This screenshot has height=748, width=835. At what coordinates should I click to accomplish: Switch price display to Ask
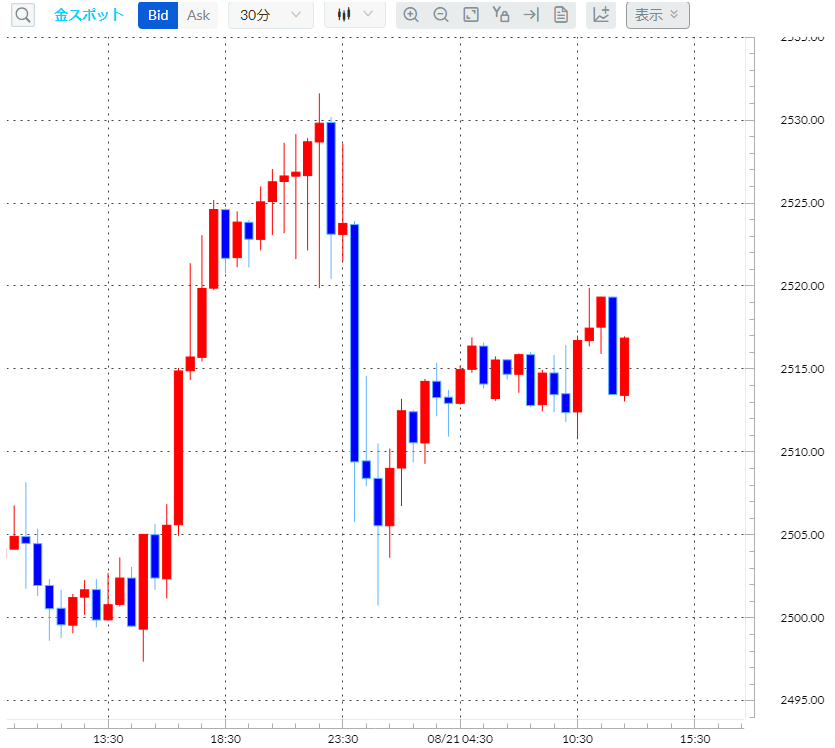pyautogui.click(x=198, y=15)
